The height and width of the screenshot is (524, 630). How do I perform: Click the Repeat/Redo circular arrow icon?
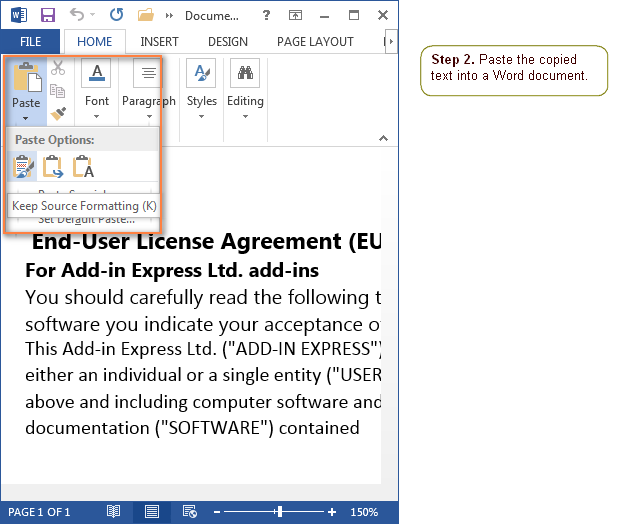coord(117,15)
